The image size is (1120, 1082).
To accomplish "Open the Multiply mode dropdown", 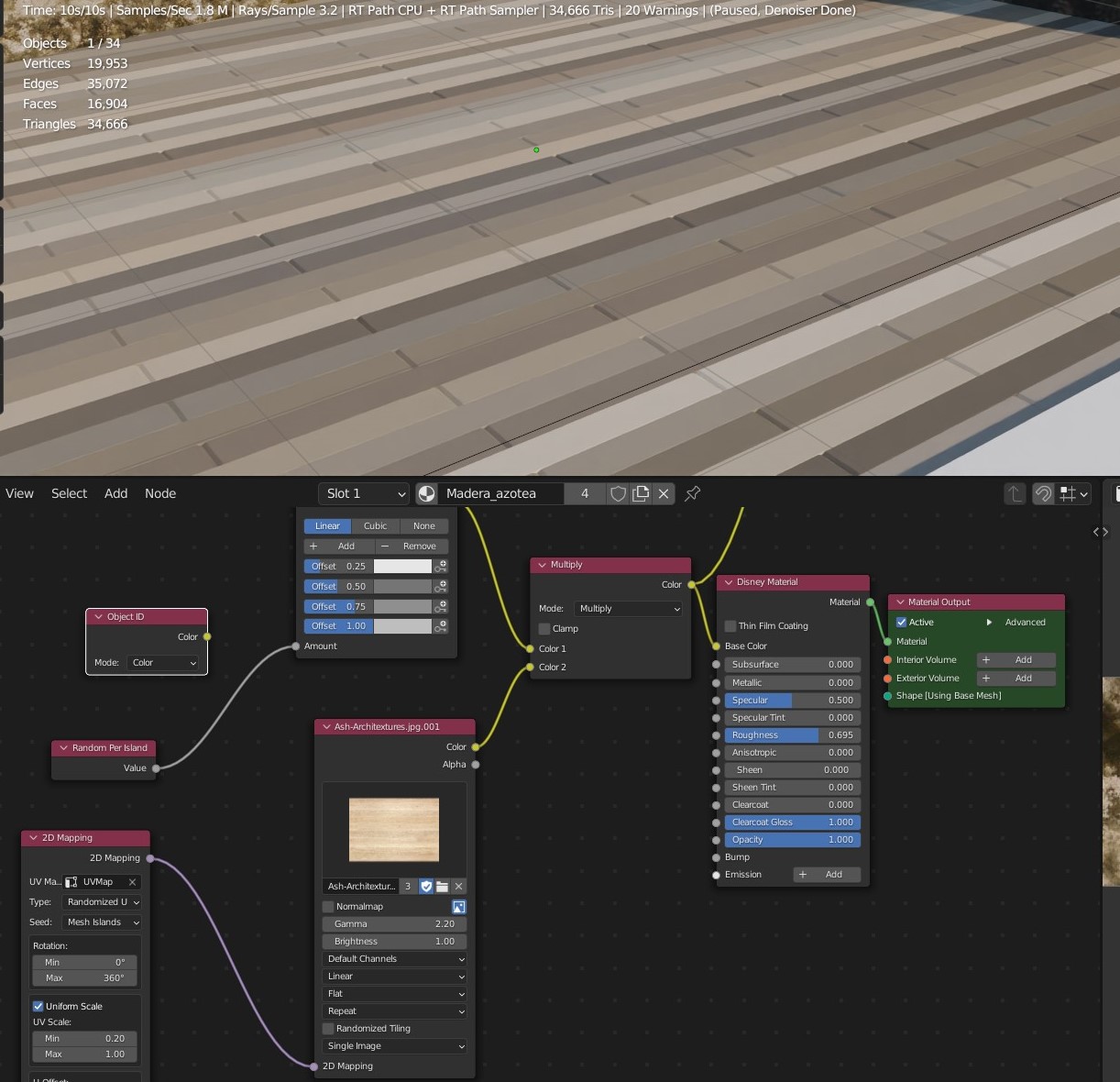I will [x=629, y=609].
